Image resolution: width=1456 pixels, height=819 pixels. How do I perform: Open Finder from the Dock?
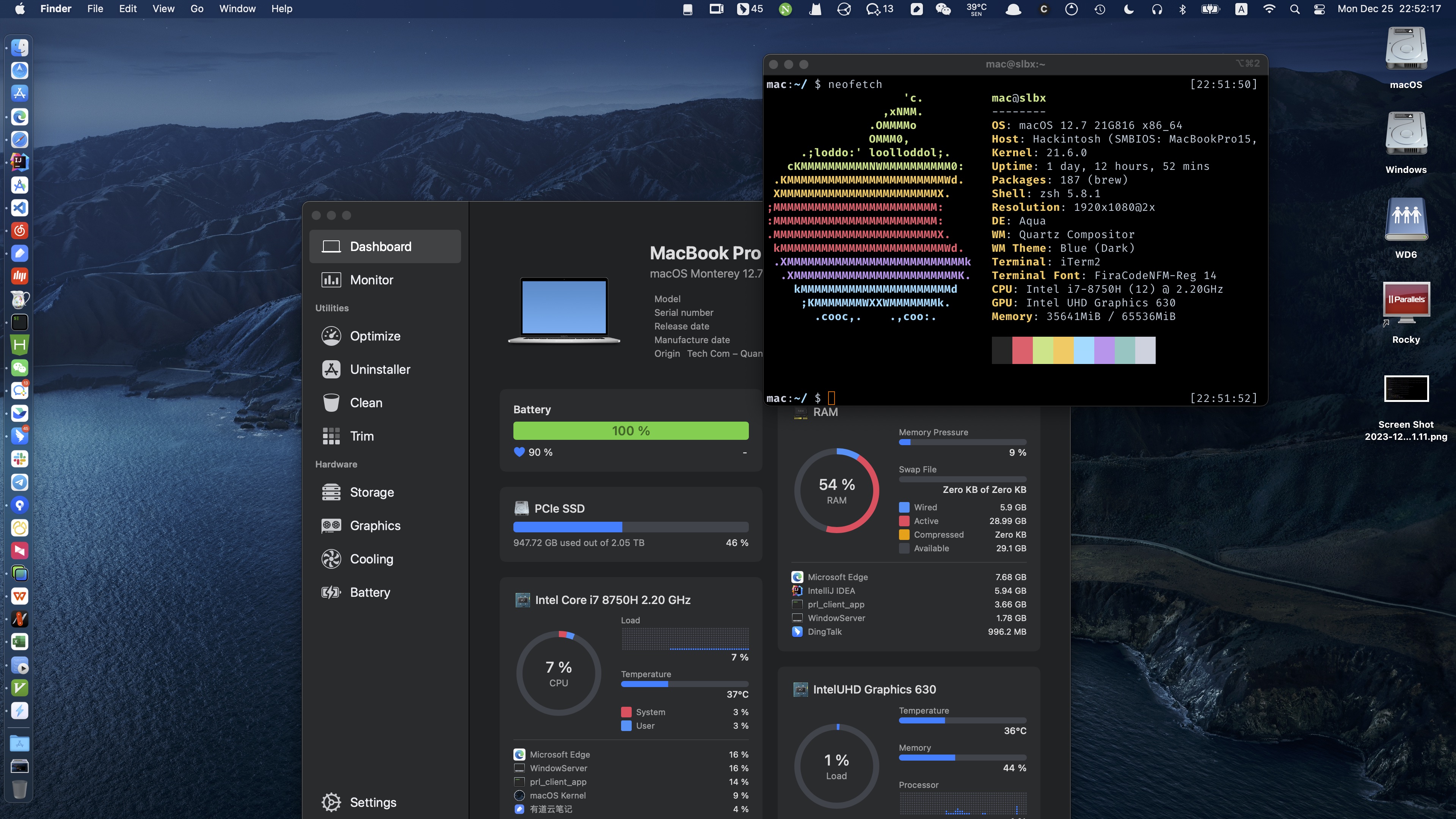[x=19, y=47]
